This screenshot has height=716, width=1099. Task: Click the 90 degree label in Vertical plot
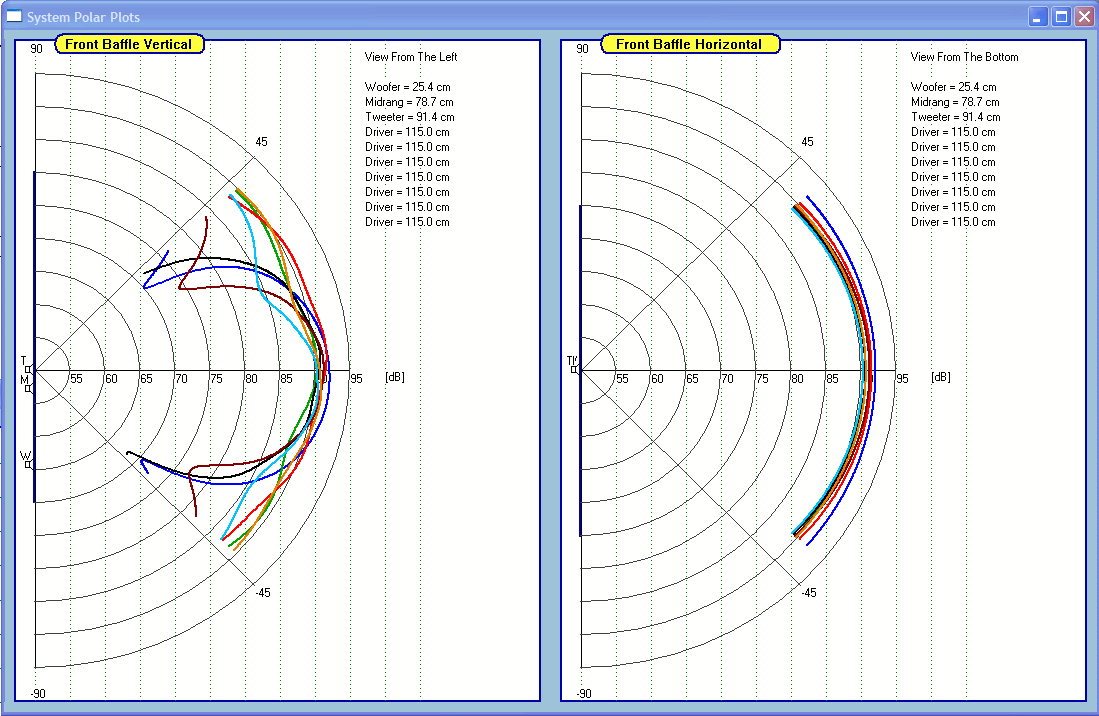36,48
